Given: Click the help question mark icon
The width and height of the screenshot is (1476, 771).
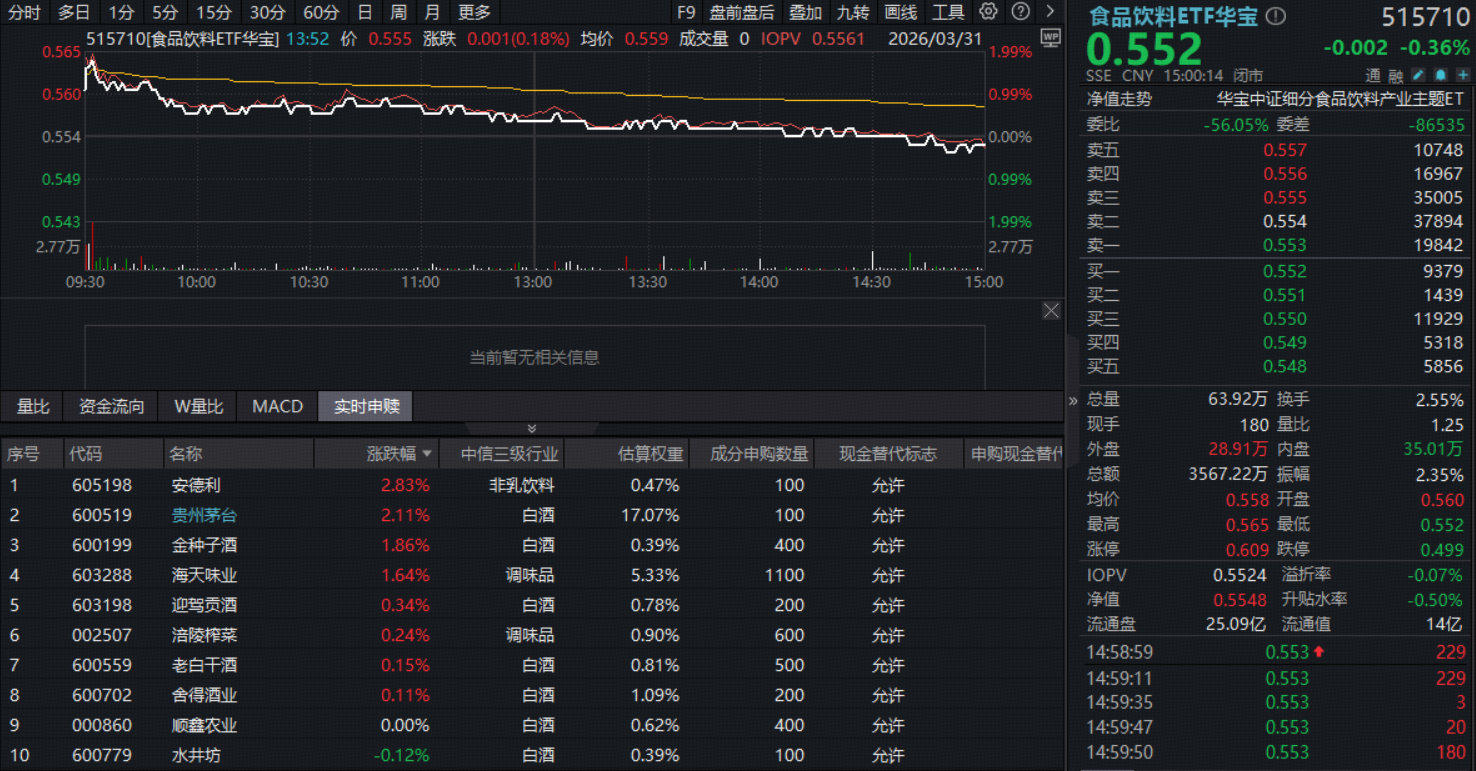Looking at the screenshot, I should pos(1020,12).
